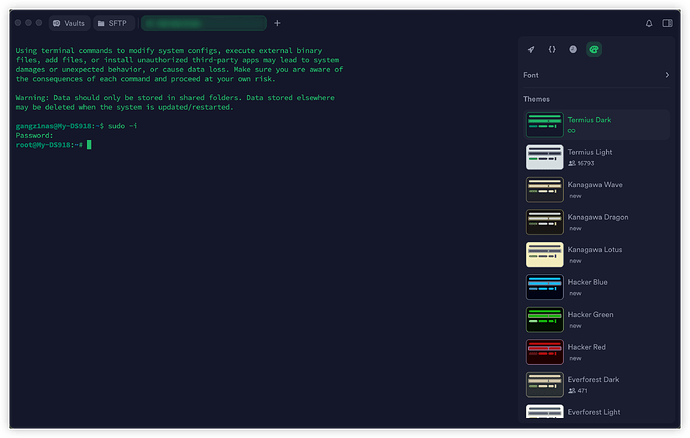Click the terminal cursor at root prompt

[89, 145]
